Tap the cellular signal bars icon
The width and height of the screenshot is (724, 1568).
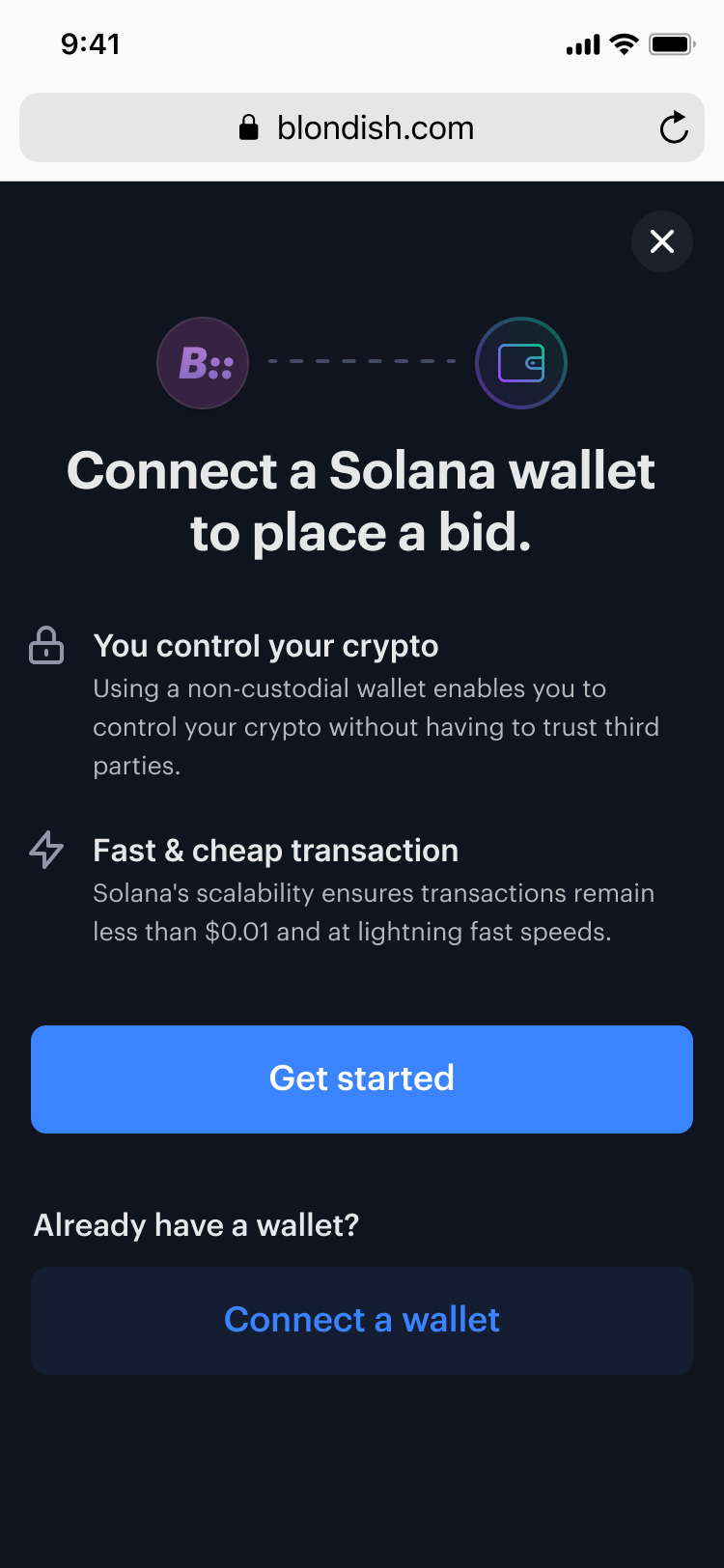click(583, 44)
